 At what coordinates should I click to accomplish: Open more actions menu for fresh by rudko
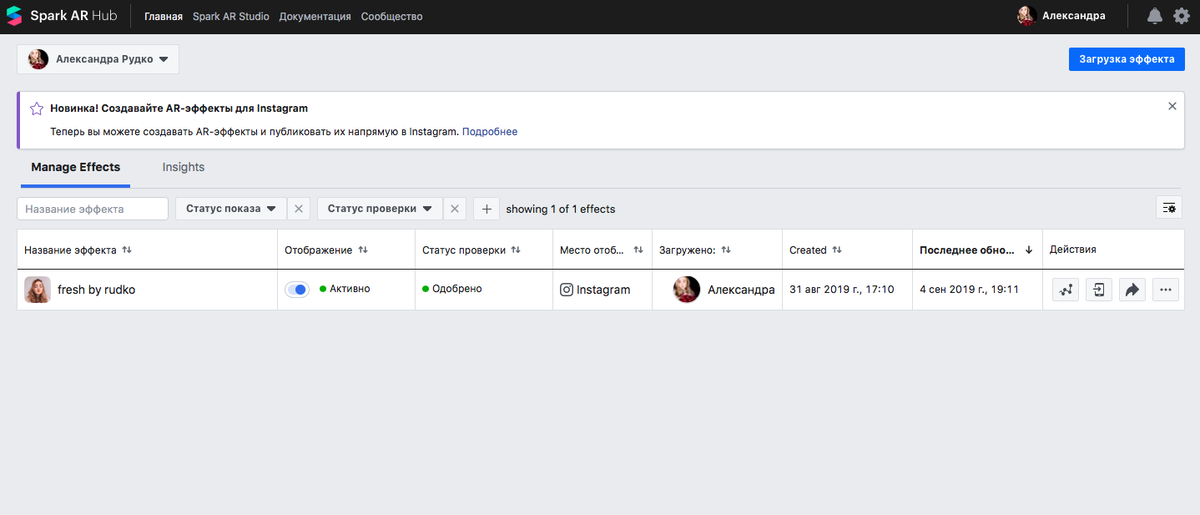(x=1165, y=290)
